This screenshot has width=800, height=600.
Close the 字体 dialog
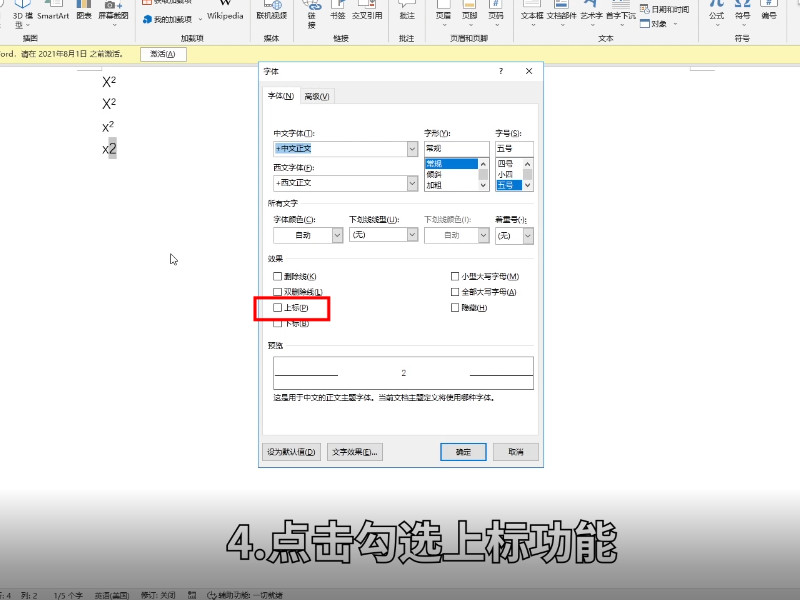click(529, 71)
